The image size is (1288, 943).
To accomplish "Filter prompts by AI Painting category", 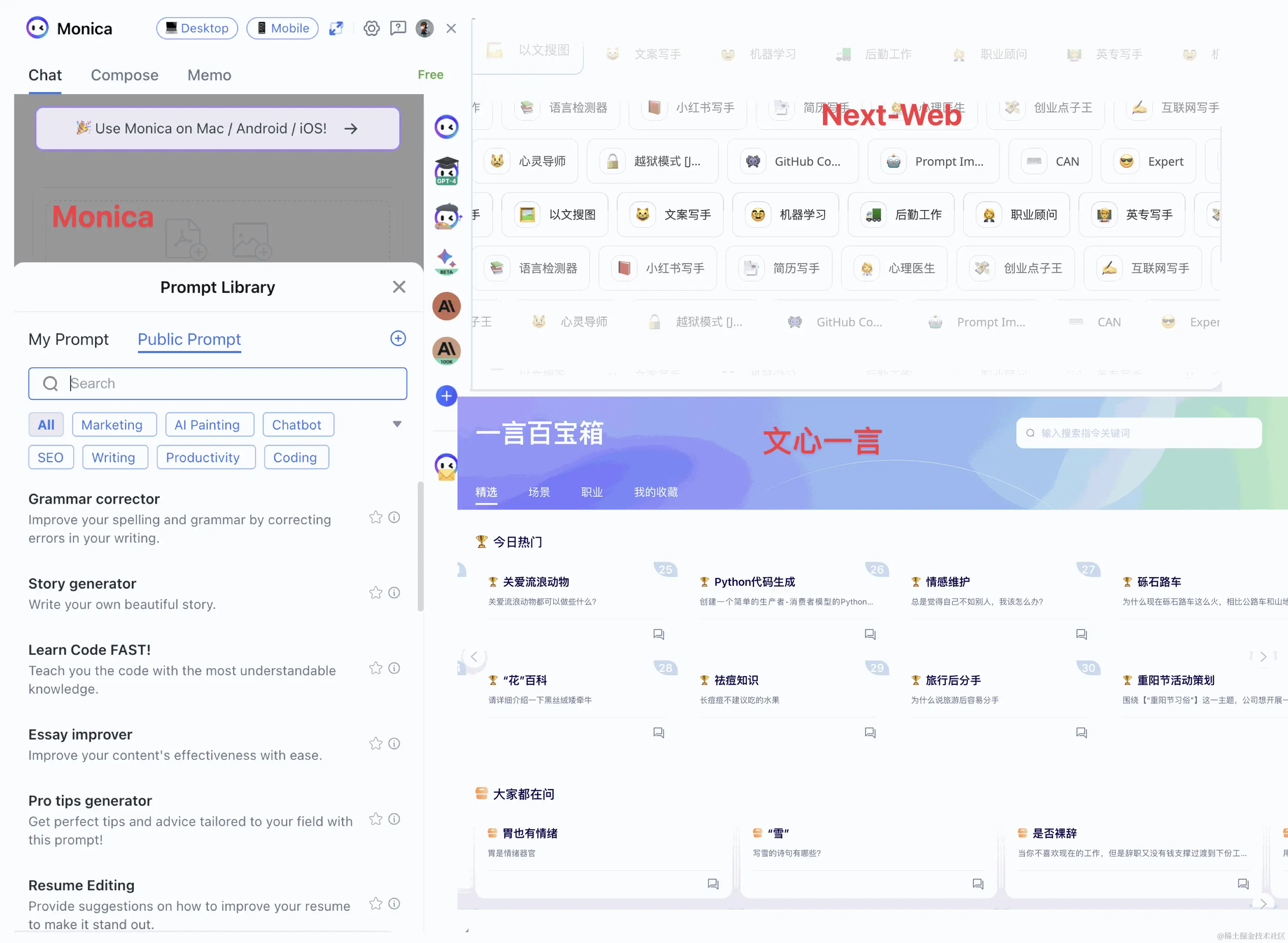I will point(210,425).
